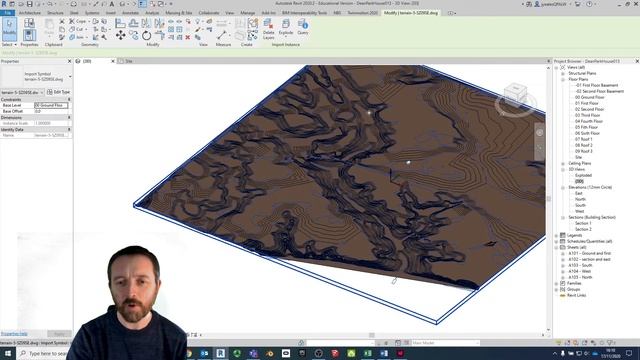Open the terrain dwg instance filter dropdown
The width and height of the screenshot is (640, 360).
point(22,92)
